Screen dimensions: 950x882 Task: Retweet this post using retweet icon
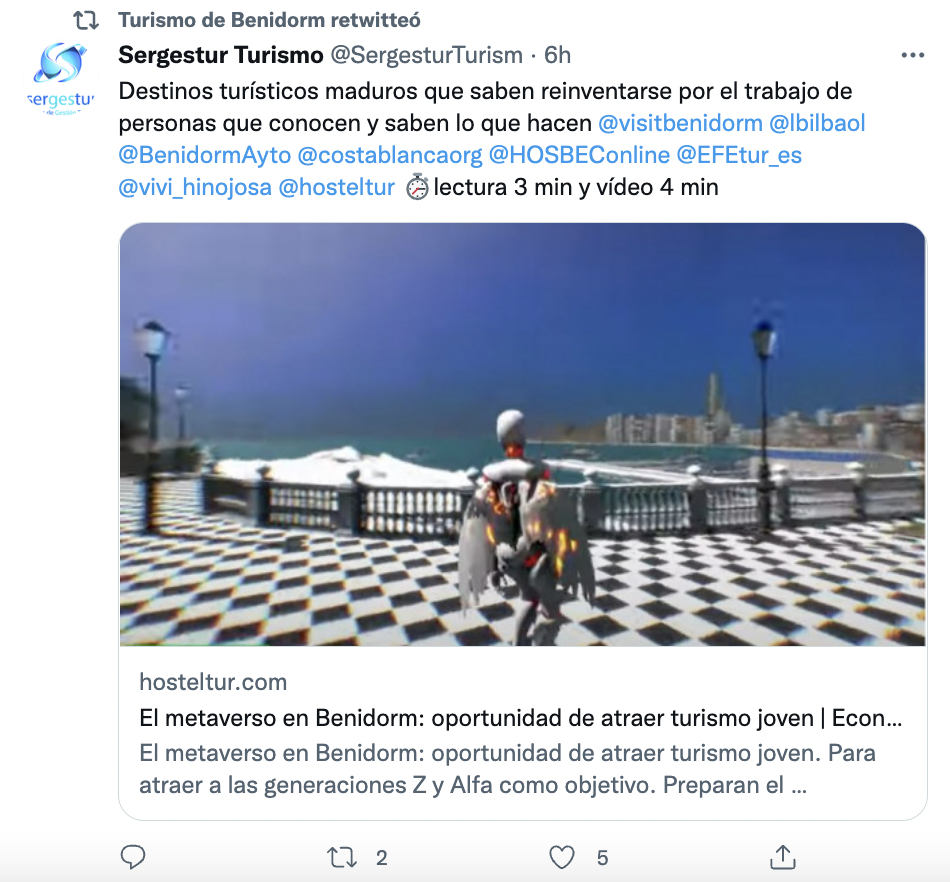341,857
